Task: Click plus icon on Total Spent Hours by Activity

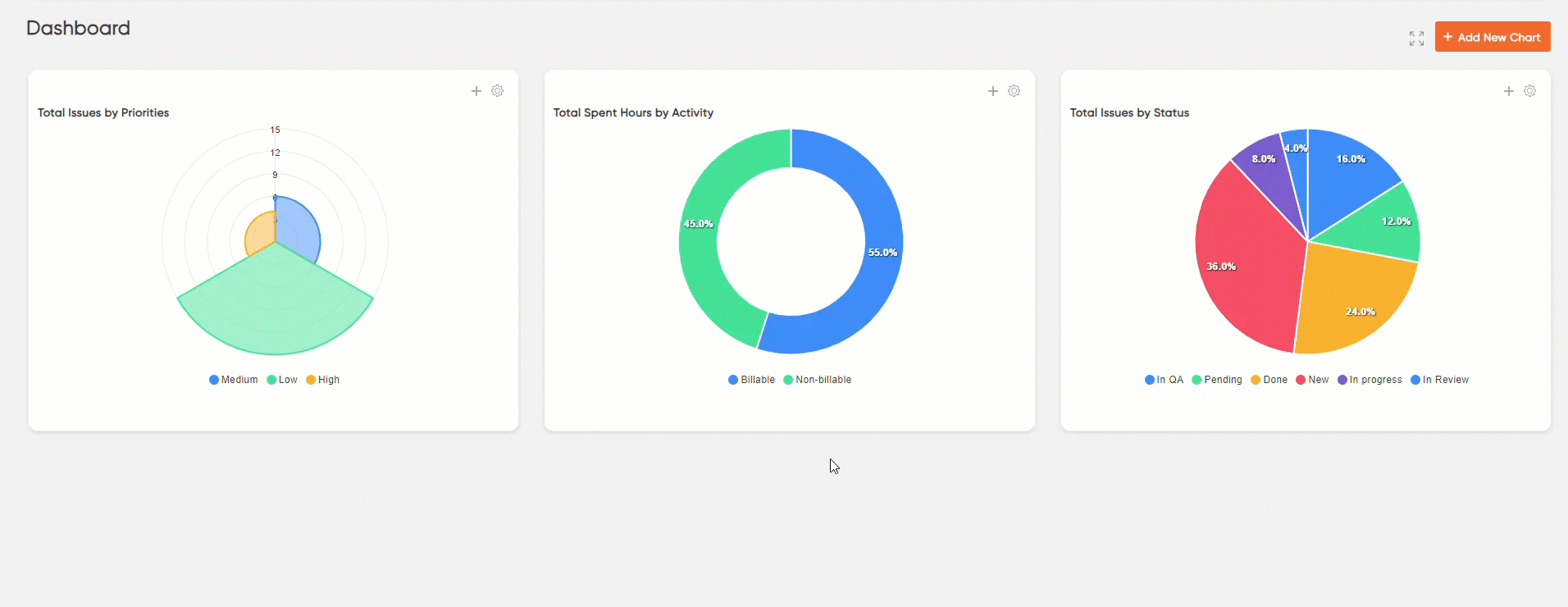Action: (x=992, y=91)
